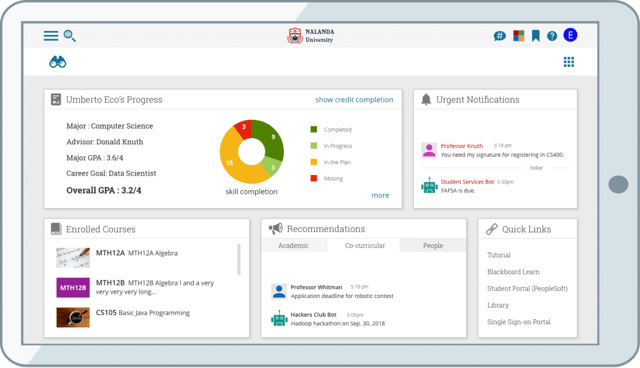Click the Urgent Notifications bell icon
The width and height of the screenshot is (640, 368).
coord(426,100)
